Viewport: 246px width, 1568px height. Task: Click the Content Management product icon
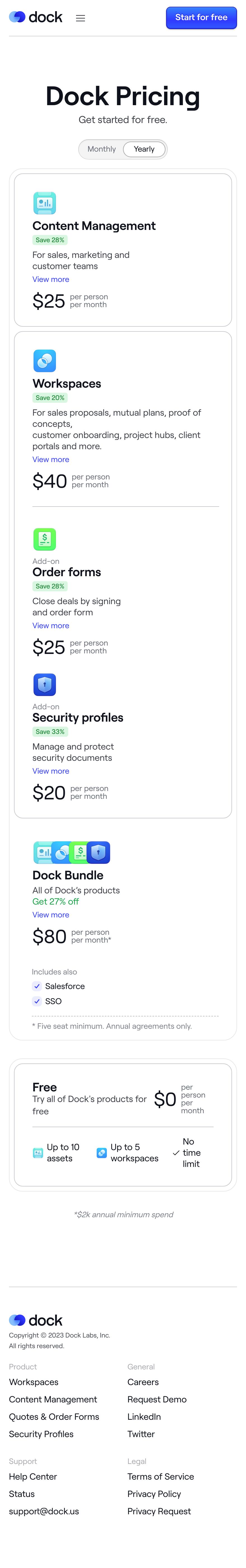44,203
